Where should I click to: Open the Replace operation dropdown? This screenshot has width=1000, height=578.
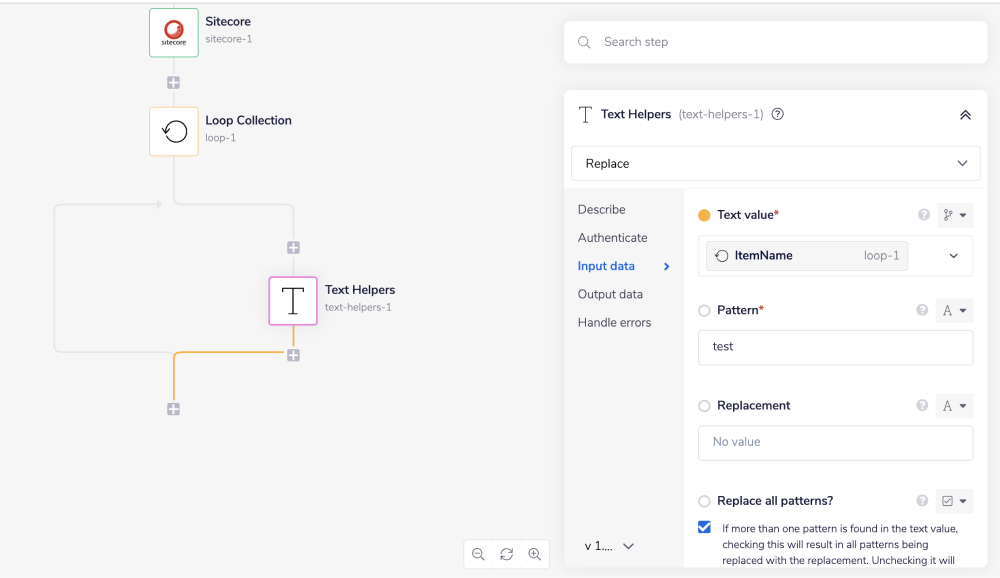tap(775, 163)
